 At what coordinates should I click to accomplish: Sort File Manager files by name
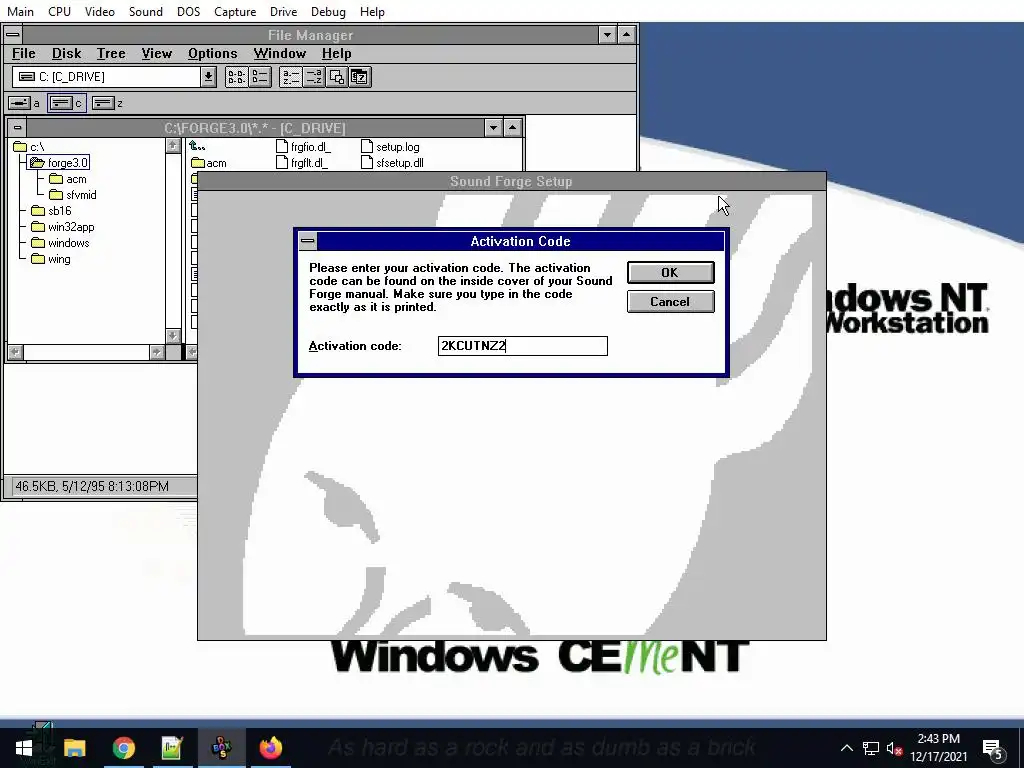291,77
